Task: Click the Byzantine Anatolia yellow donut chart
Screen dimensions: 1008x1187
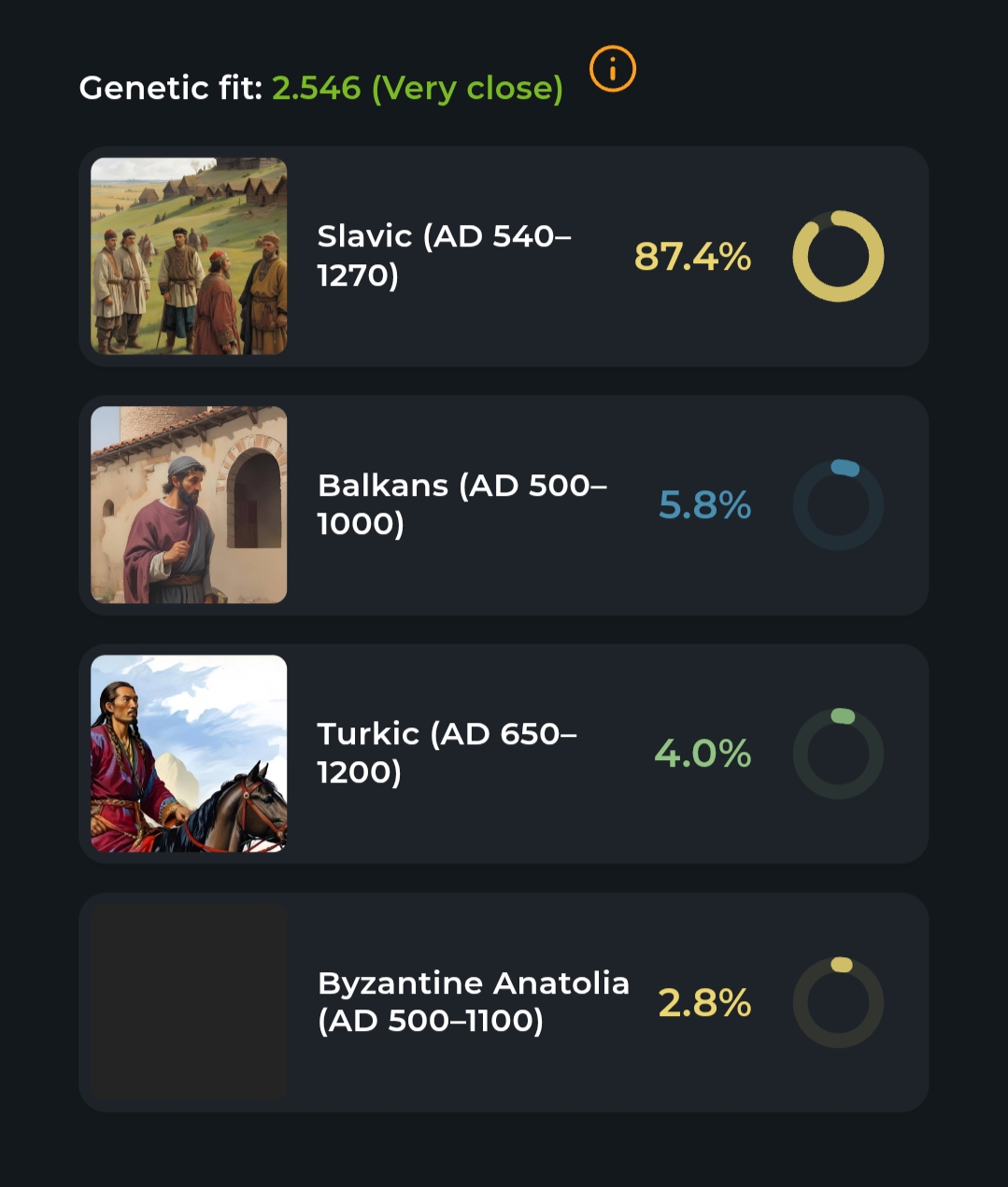Action: (x=838, y=1002)
